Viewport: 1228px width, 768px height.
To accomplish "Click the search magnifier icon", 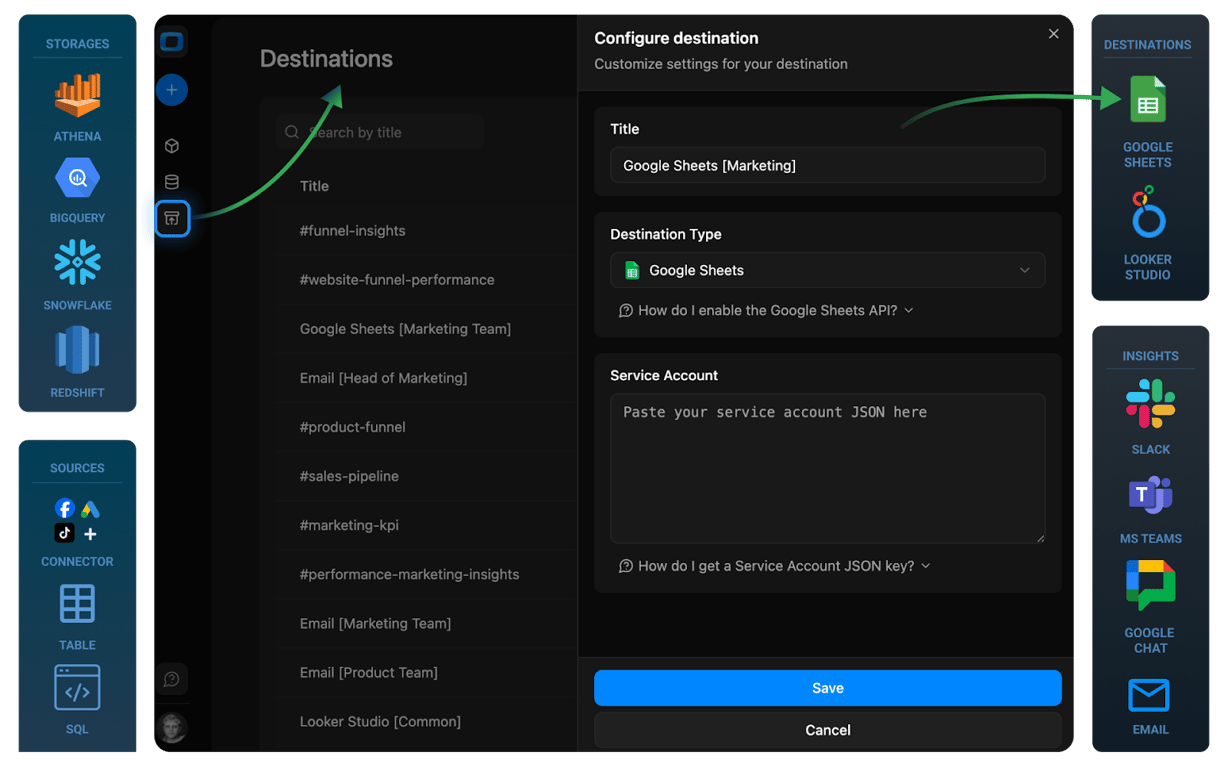I will [x=292, y=132].
